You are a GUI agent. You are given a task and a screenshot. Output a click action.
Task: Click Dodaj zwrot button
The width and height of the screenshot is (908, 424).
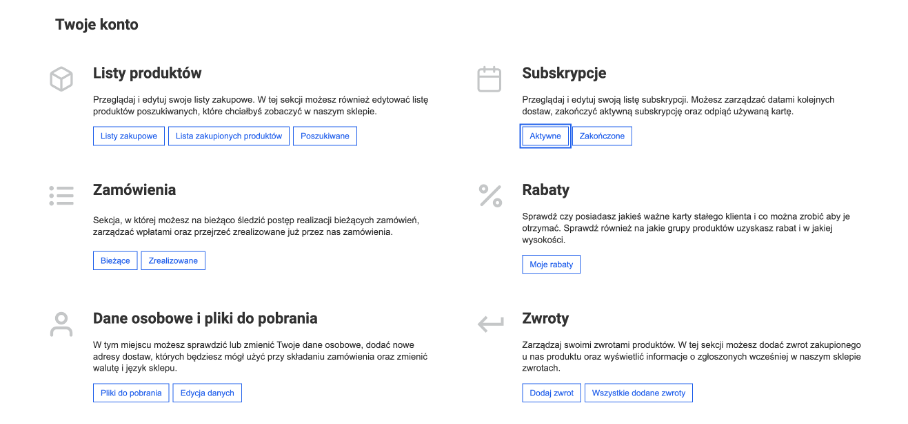(x=551, y=393)
